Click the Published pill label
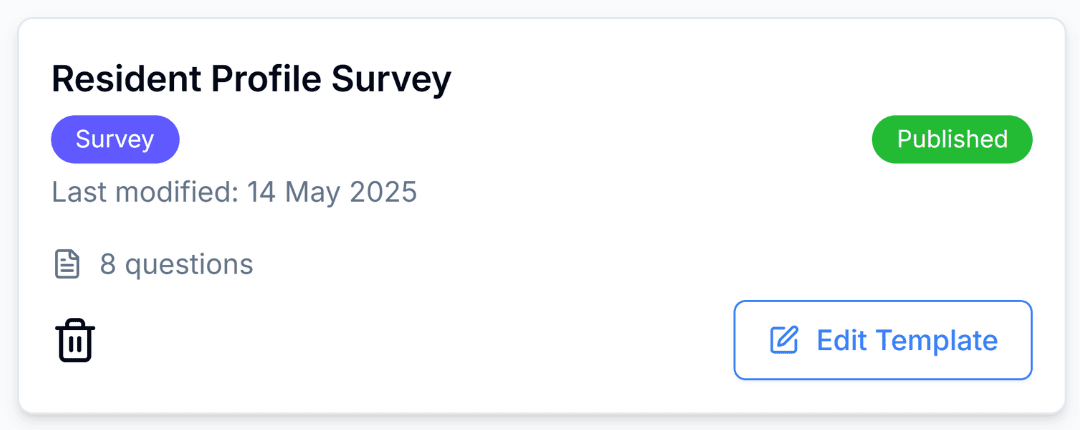This screenshot has height=430, width=1080. tap(951, 139)
